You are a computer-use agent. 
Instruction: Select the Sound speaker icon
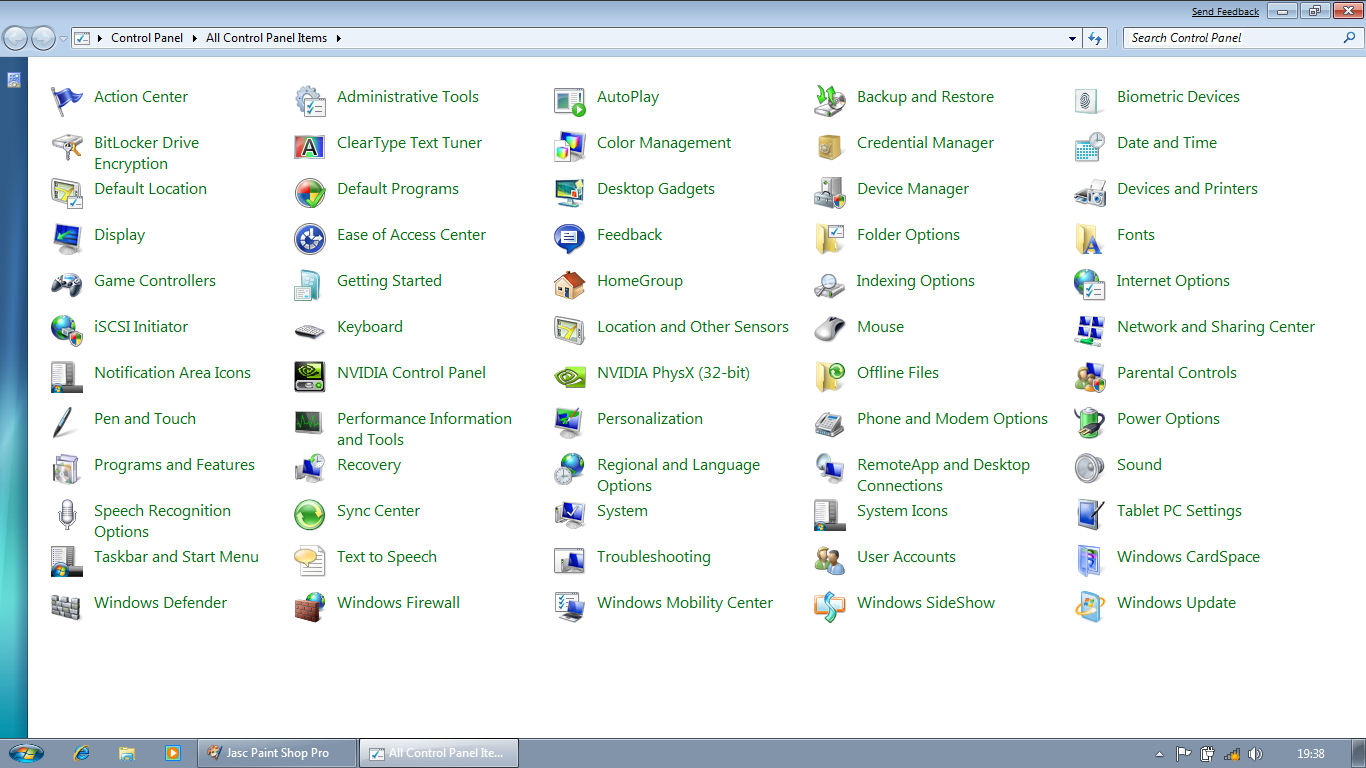point(1089,466)
